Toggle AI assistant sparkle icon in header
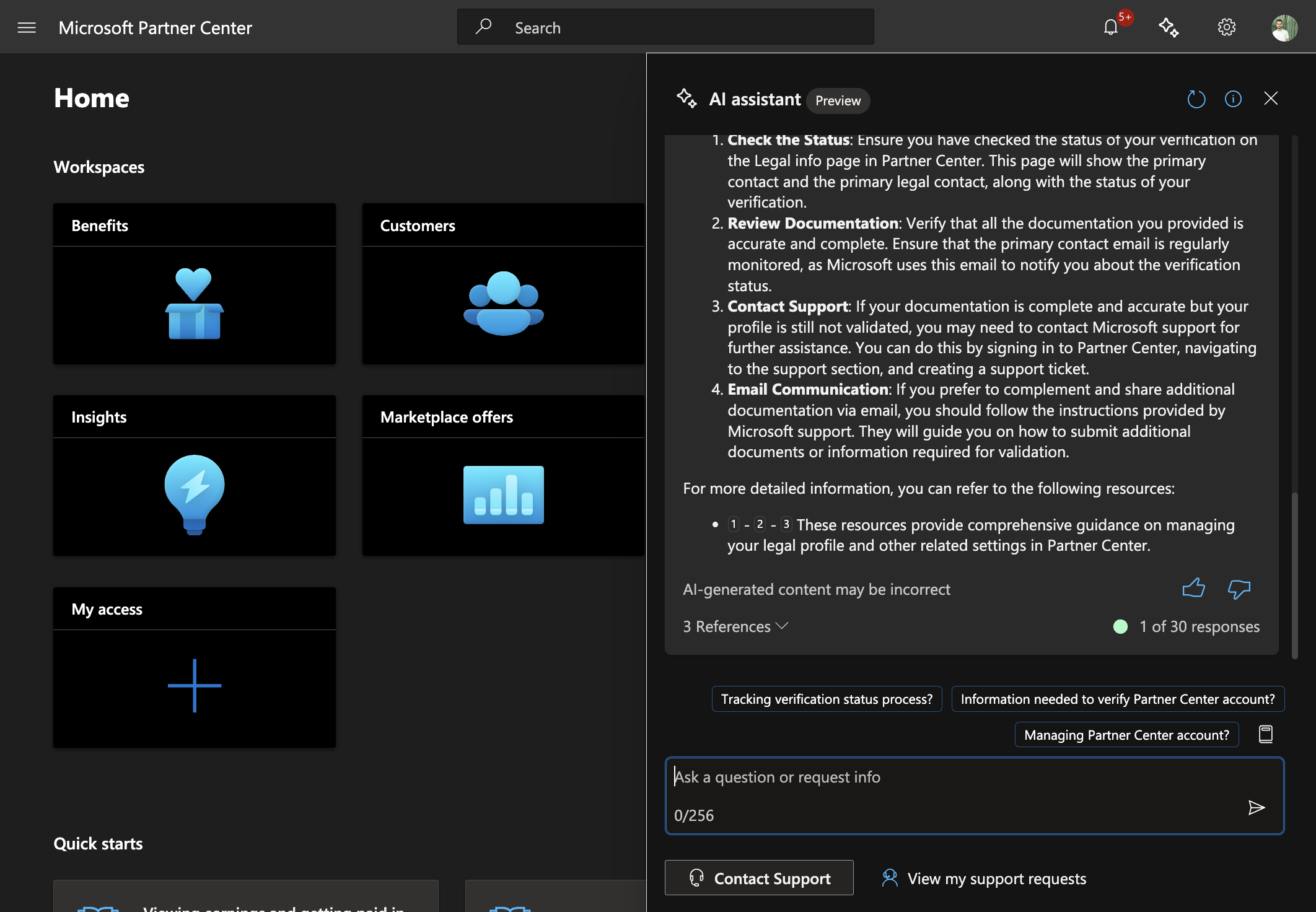The height and width of the screenshot is (912, 1316). tap(1169, 27)
